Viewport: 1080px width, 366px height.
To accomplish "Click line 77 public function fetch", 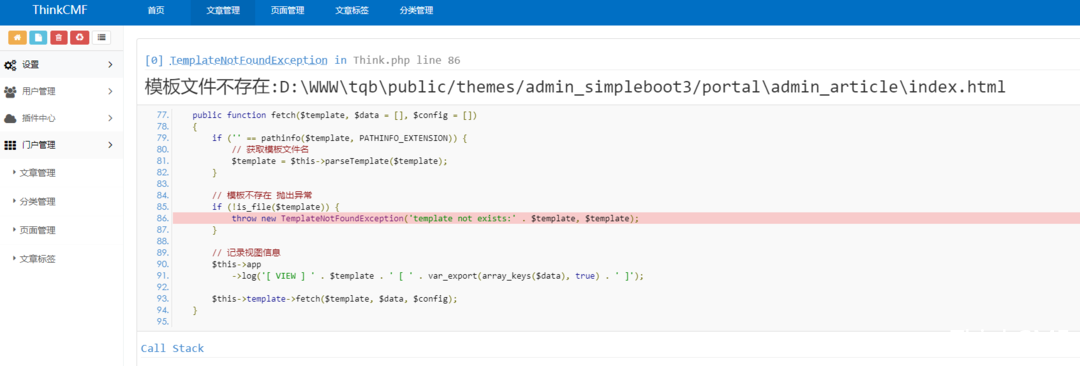I will pos(335,115).
